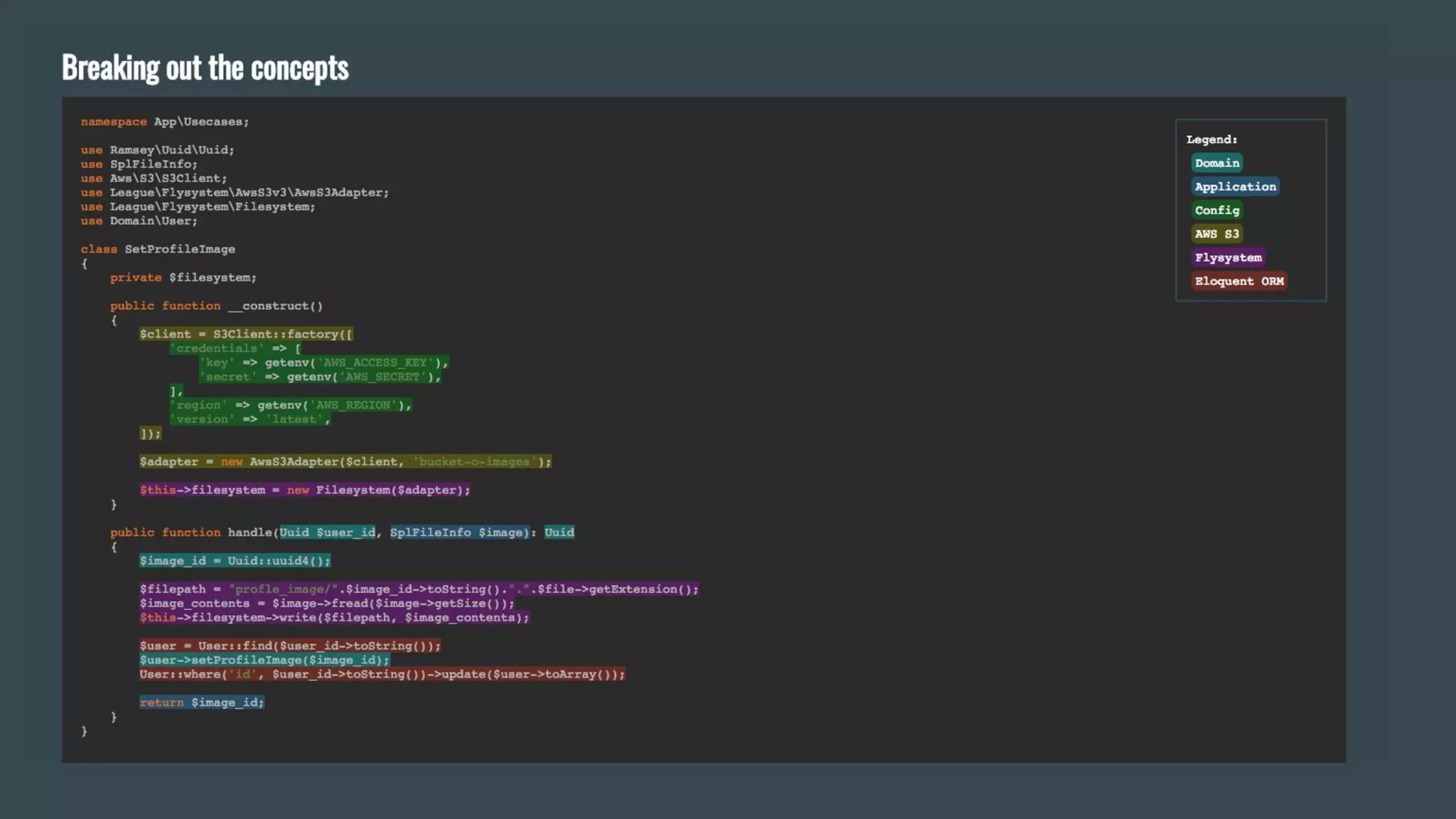
Task: Click the Eloquent ORM legend tag
Action: [1238, 281]
